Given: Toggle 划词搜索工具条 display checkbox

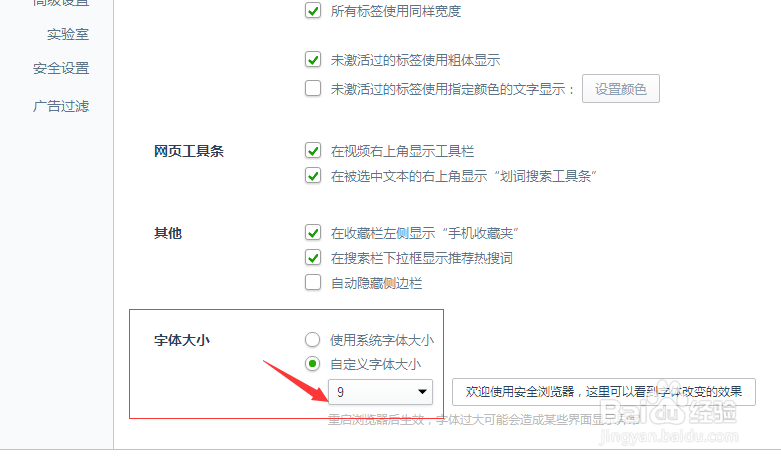Looking at the screenshot, I should [313, 176].
